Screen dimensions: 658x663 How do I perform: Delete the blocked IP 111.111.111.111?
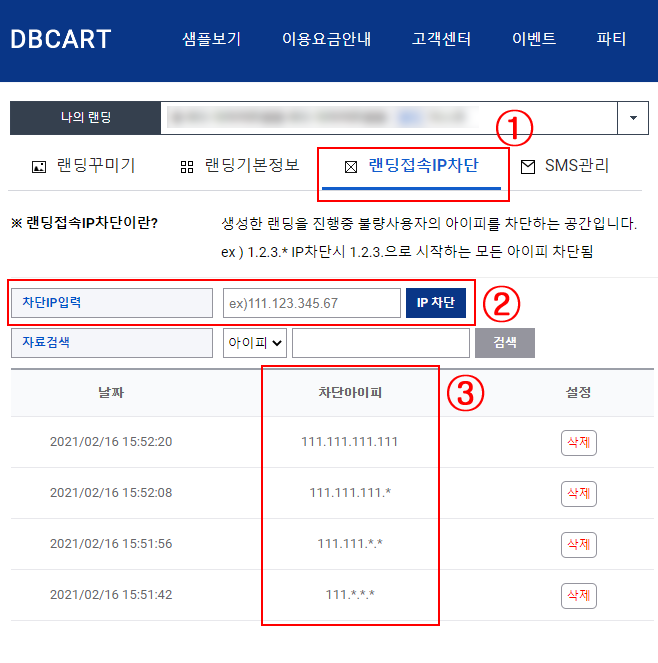578,442
